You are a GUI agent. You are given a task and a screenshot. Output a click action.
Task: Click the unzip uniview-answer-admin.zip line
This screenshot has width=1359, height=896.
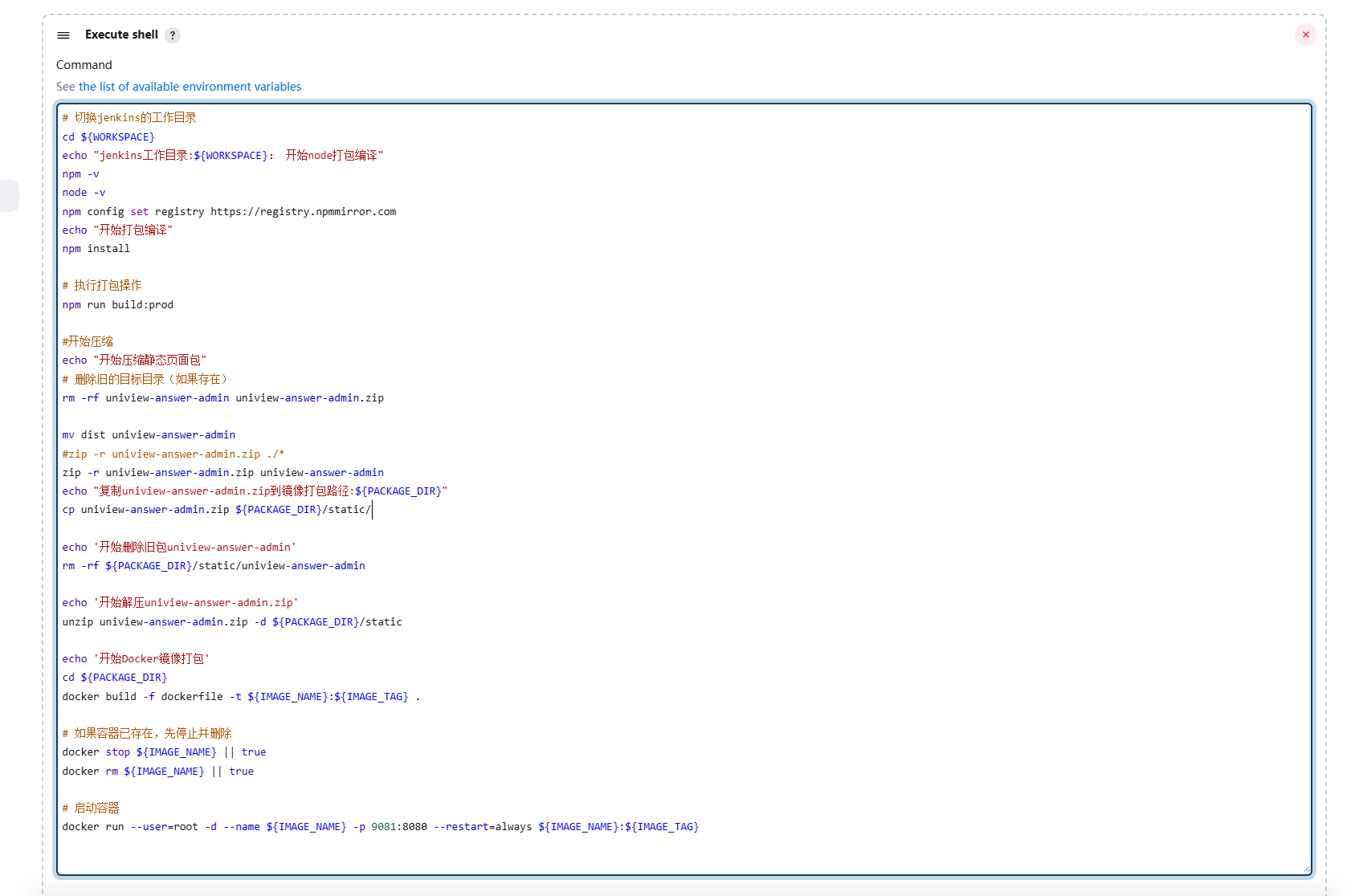click(x=233, y=621)
